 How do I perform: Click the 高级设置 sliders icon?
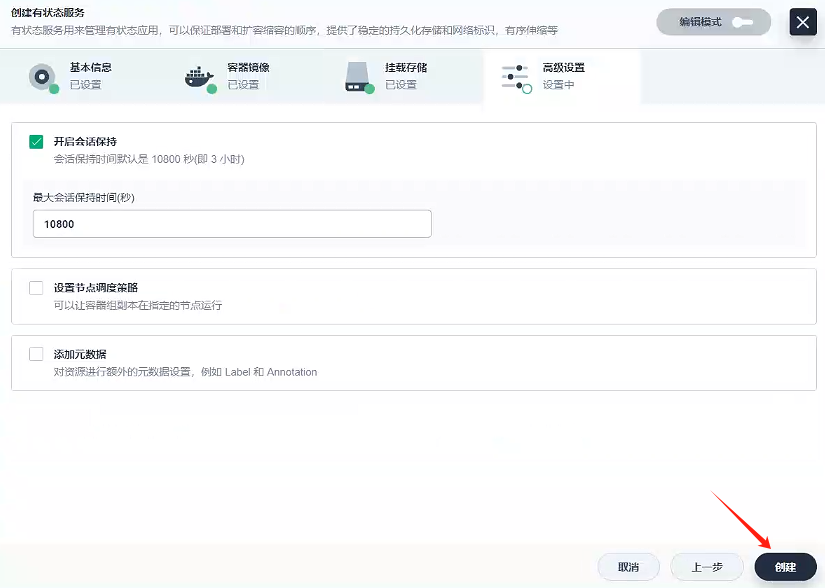[516, 78]
